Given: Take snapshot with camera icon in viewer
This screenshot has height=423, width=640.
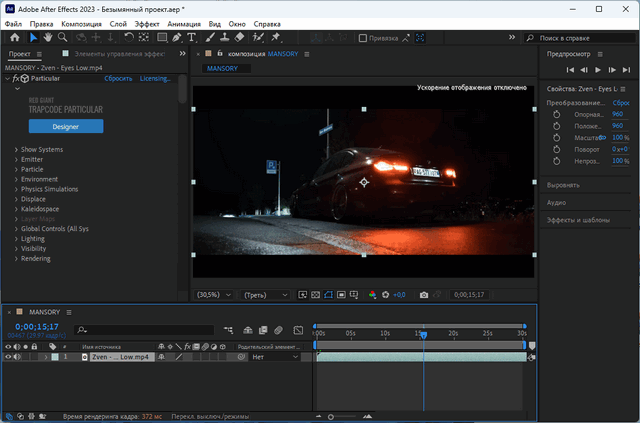Looking at the screenshot, I should 424,295.
